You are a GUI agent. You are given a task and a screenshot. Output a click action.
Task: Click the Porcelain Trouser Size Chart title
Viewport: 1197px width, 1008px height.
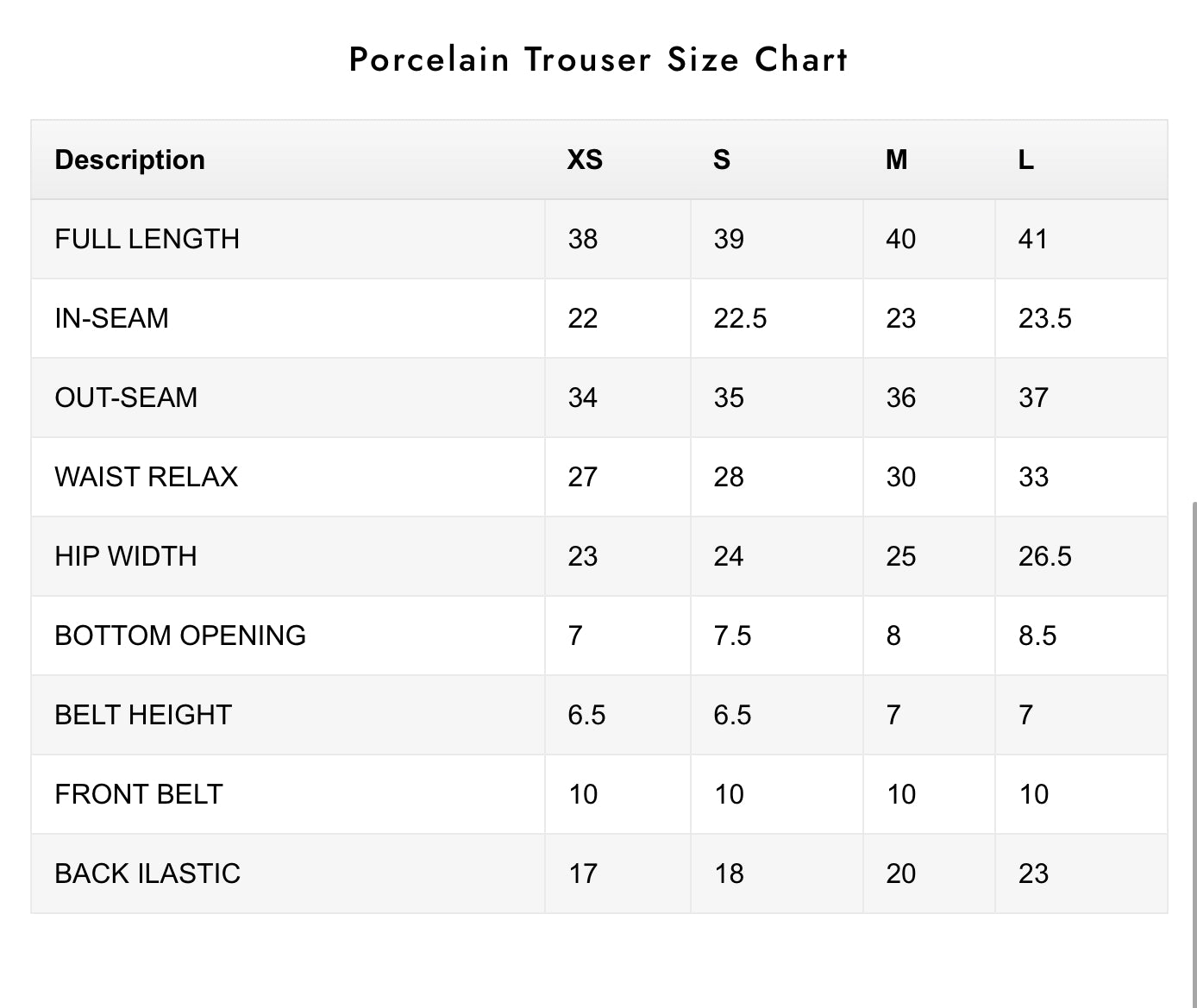tap(598, 59)
